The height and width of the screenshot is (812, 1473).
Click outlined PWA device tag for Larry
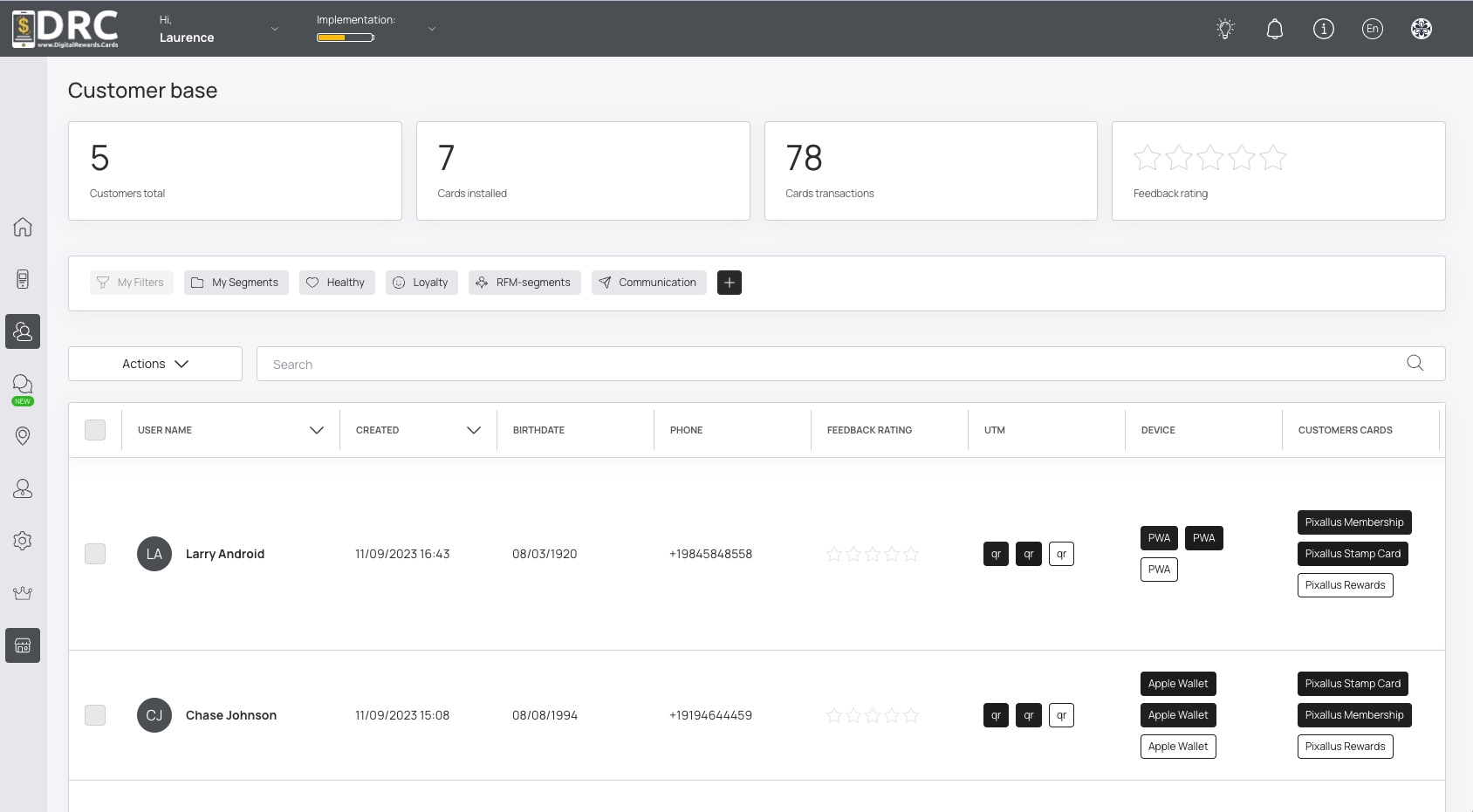[1159, 570]
